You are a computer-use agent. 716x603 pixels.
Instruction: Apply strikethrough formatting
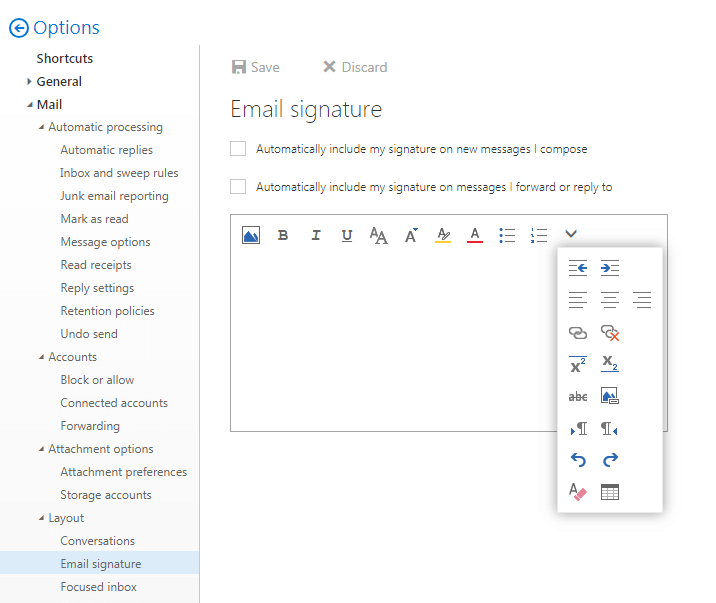click(x=578, y=397)
